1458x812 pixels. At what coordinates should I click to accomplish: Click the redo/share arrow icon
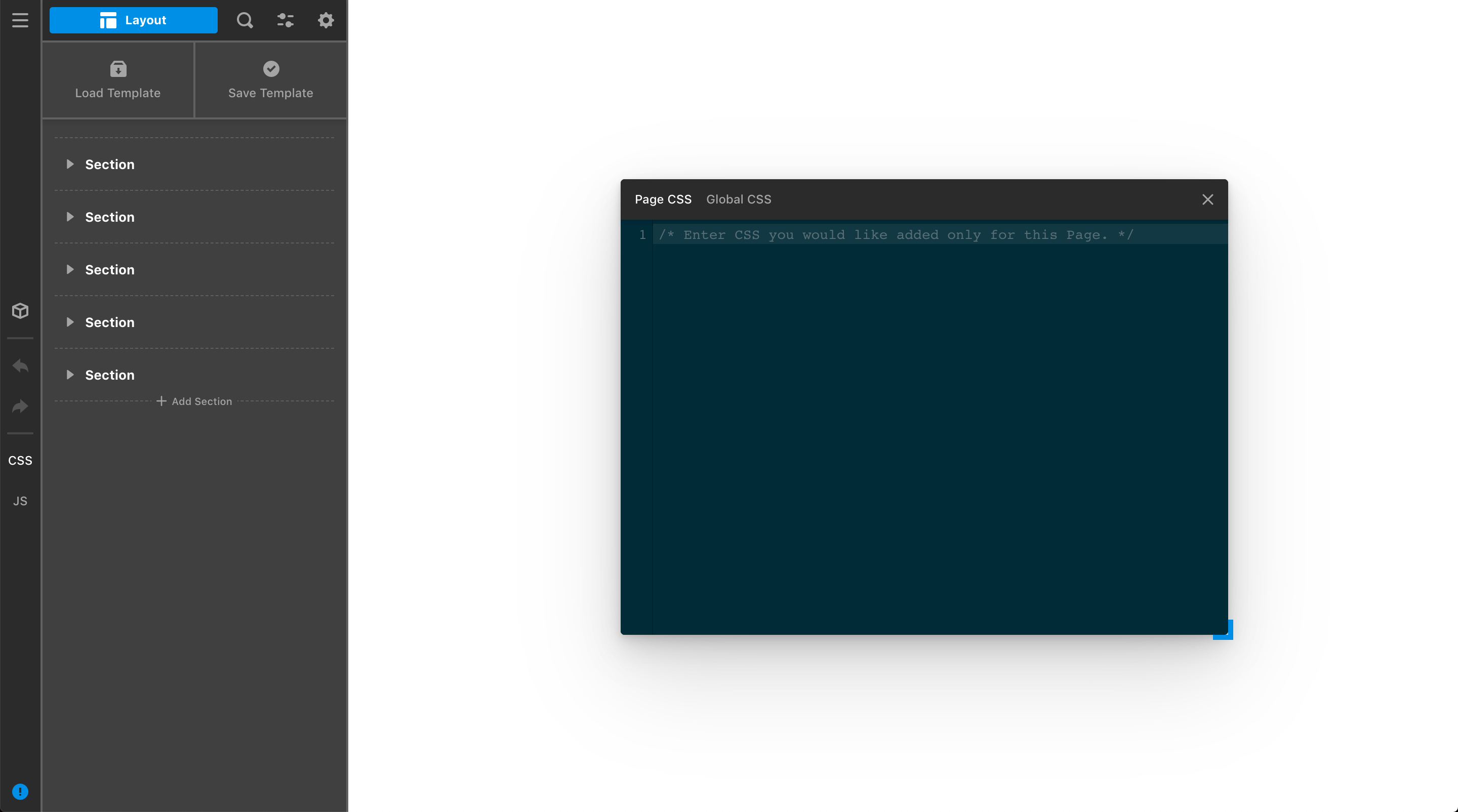click(20, 407)
